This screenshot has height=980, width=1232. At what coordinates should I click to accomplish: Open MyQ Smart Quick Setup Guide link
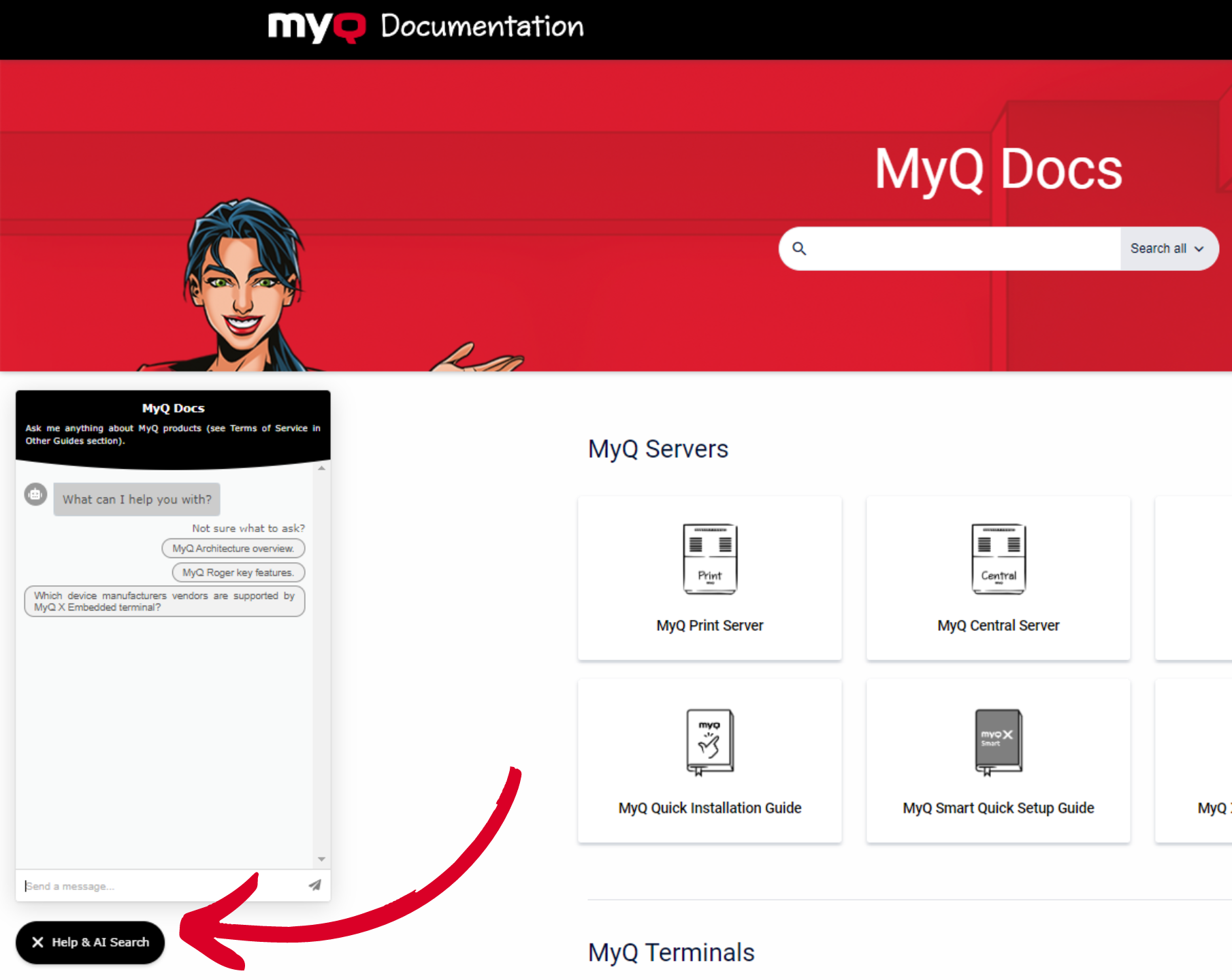[x=999, y=808]
